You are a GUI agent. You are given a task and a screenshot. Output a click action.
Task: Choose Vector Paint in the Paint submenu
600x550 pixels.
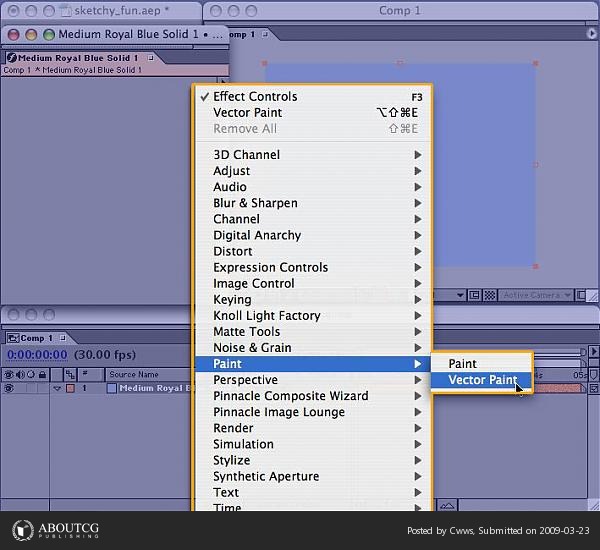481,380
